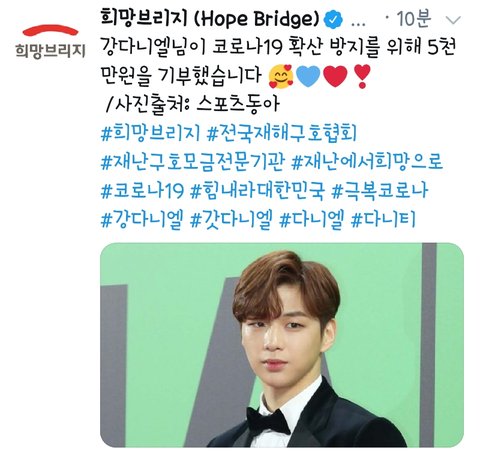This screenshot has width=480, height=457.
Task: Open the attached tweet photo
Action: [282, 345]
